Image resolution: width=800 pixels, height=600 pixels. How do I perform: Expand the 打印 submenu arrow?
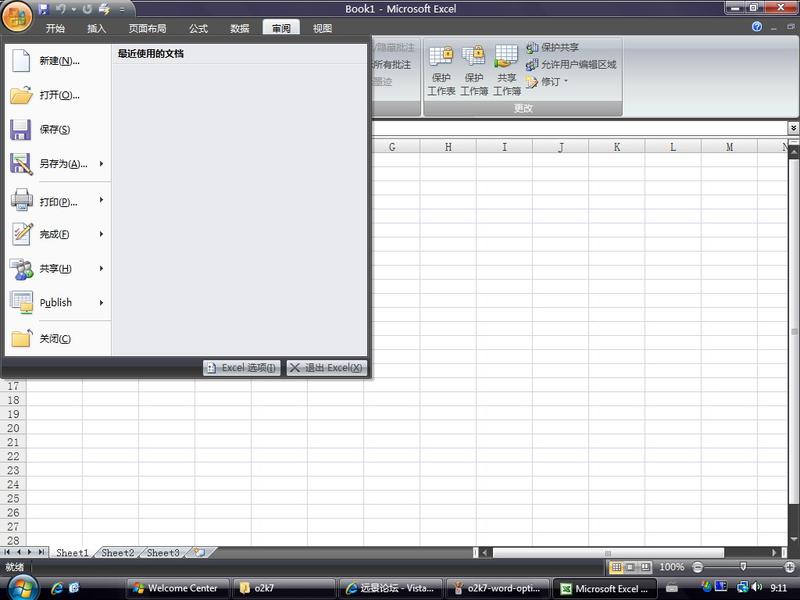tap(102, 199)
